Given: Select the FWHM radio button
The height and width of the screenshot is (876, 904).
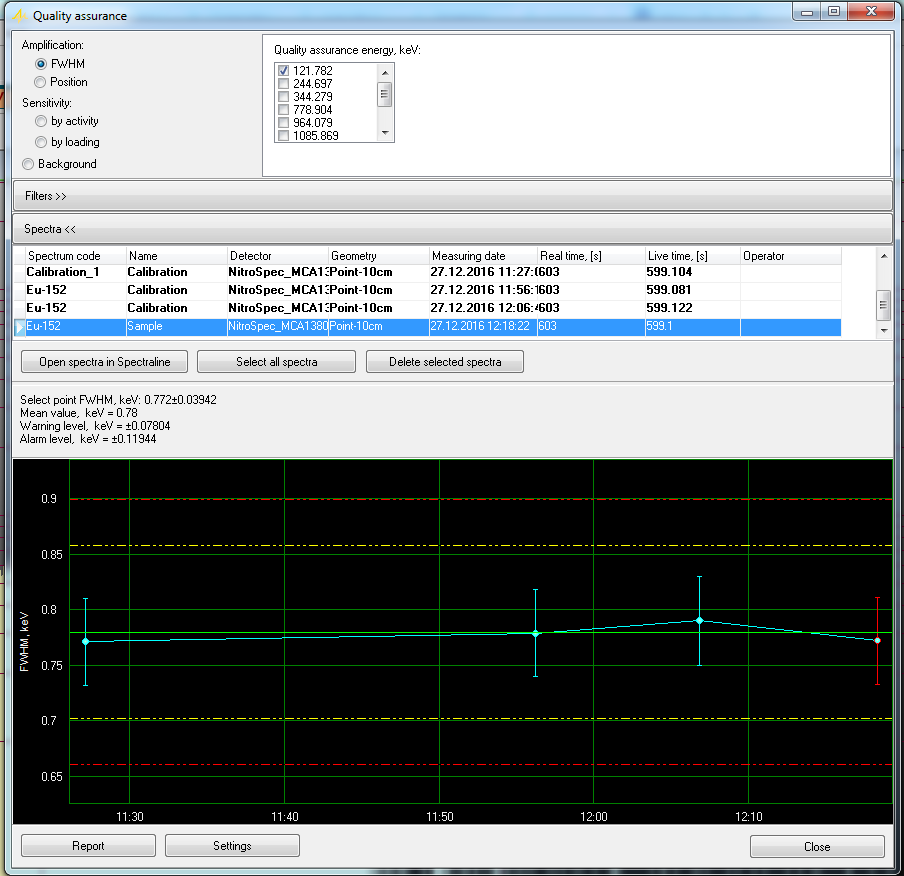Looking at the screenshot, I should [x=41, y=64].
